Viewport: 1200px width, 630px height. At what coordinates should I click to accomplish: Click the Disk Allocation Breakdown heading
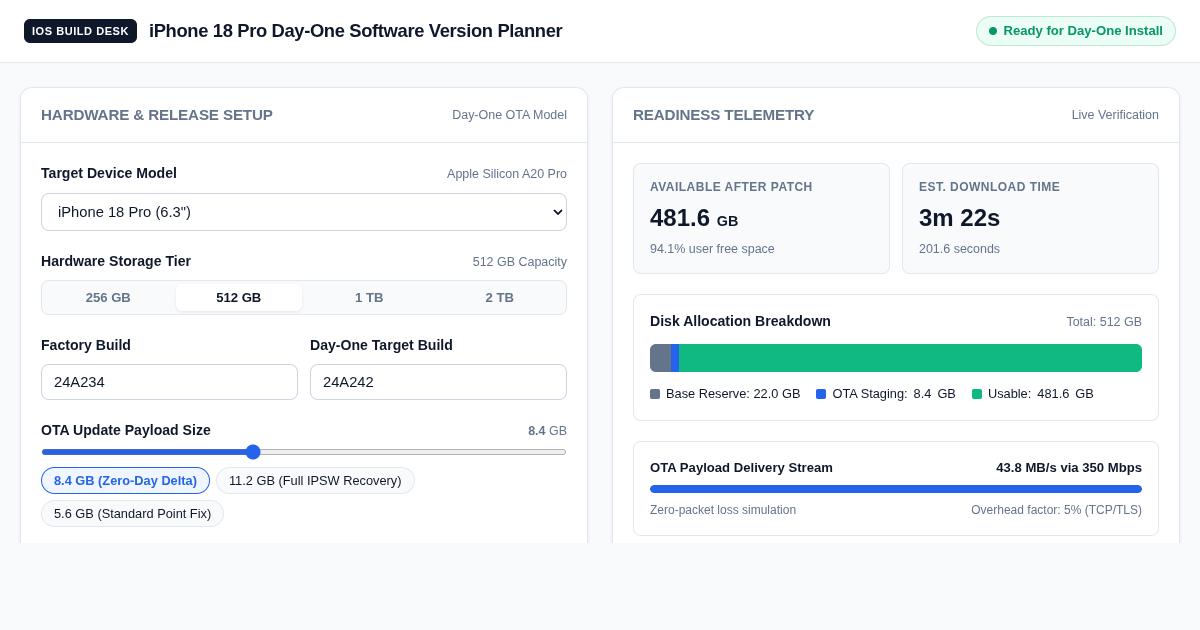(740, 321)
